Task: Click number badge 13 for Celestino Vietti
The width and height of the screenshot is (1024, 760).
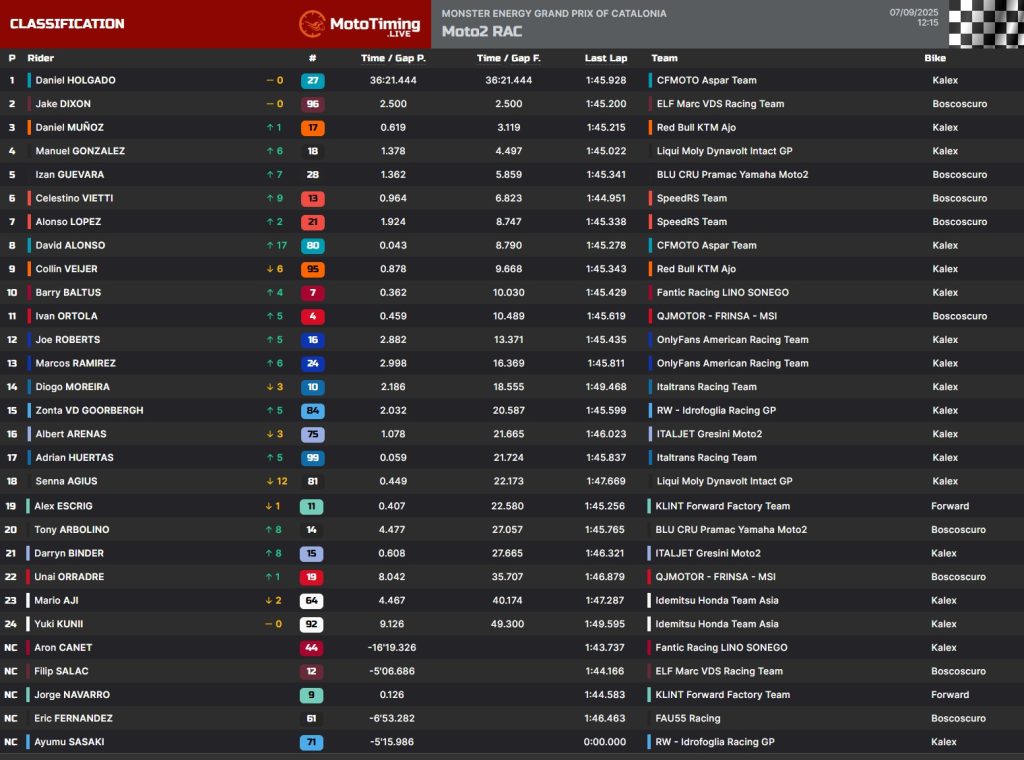Action: (313, 198)
